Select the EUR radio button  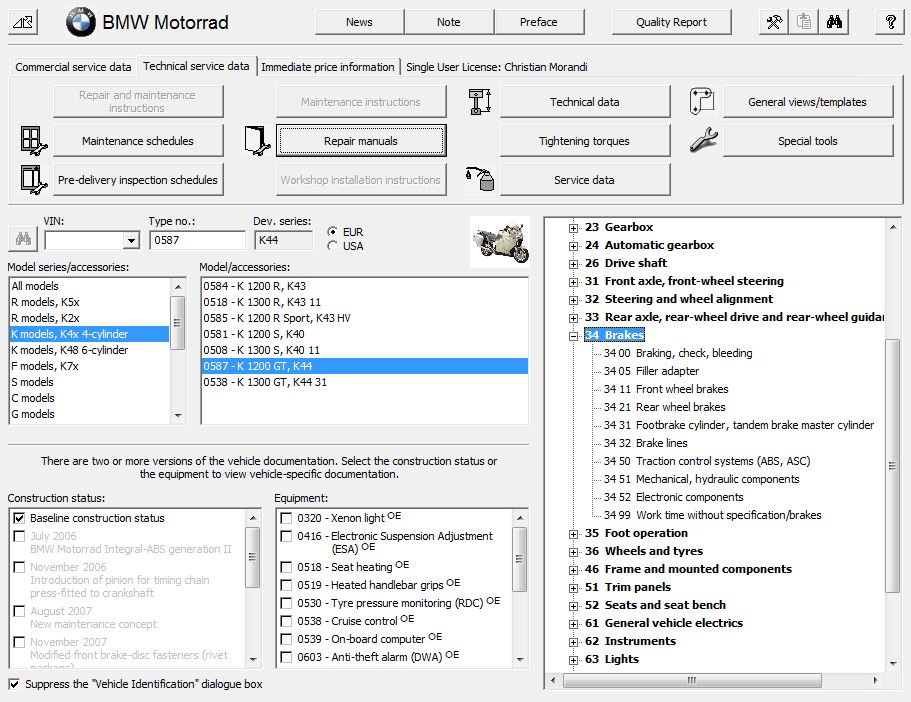tap(332, 231)
